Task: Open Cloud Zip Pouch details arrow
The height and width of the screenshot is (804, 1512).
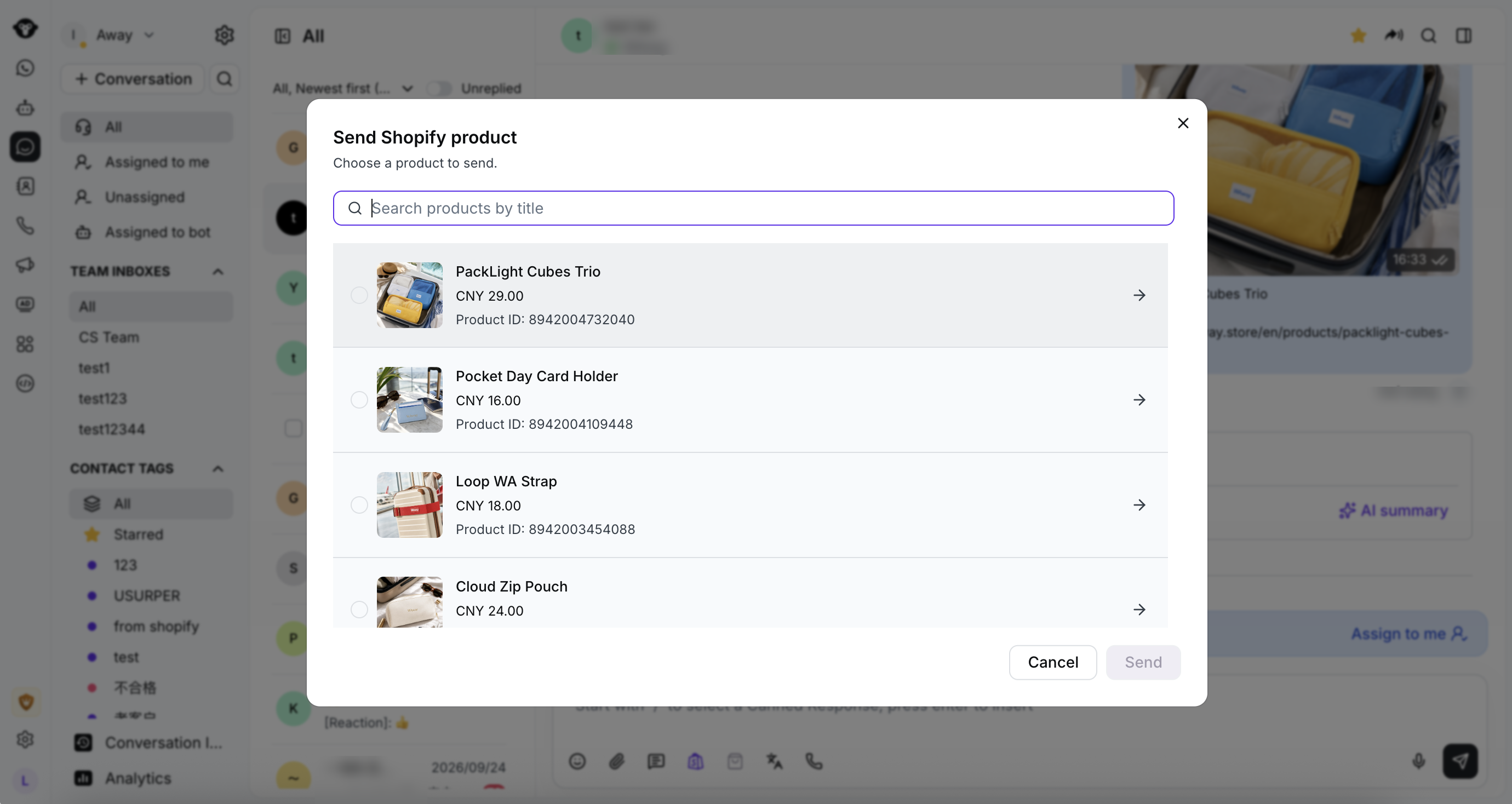Action: pyautogui.click(x=1139, y=610)
